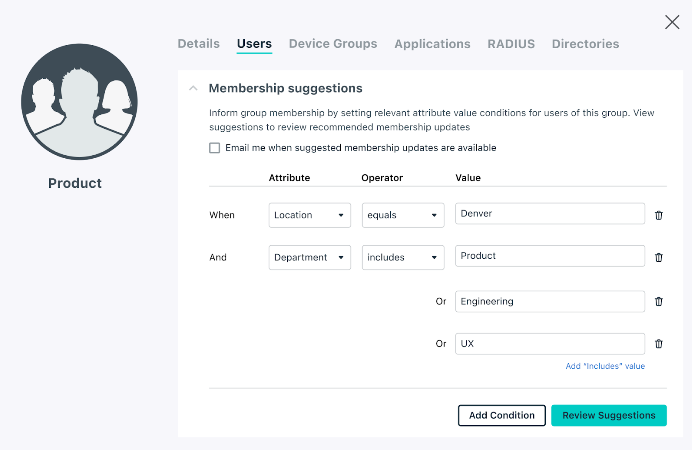The width and height of the screenshot is (692, 450).
Task: Delete the Product department value row
Action: [658, 257]
